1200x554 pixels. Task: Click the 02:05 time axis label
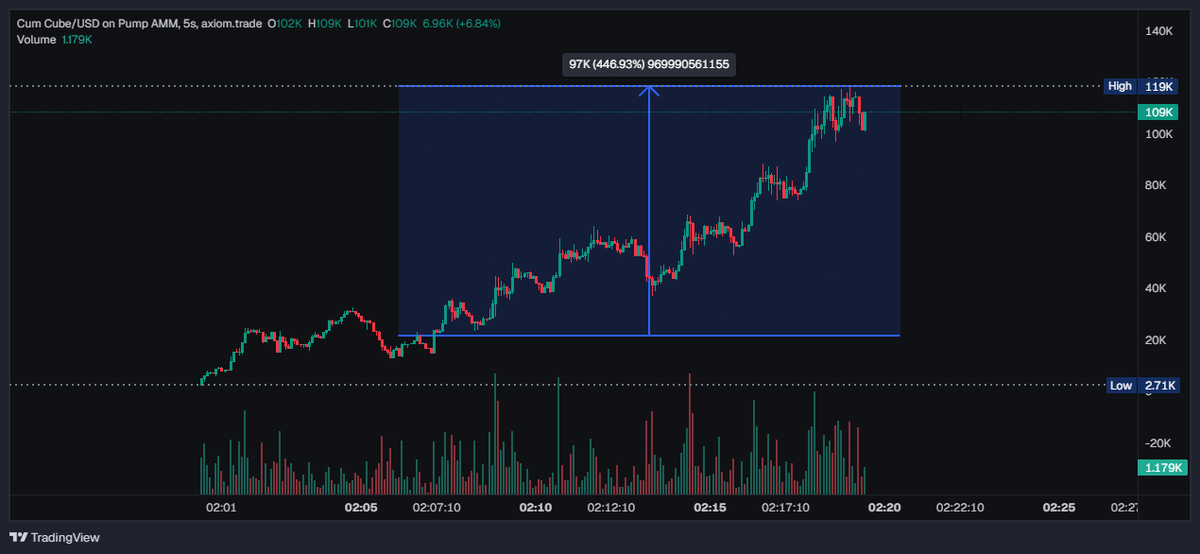(x=360, y=508)
